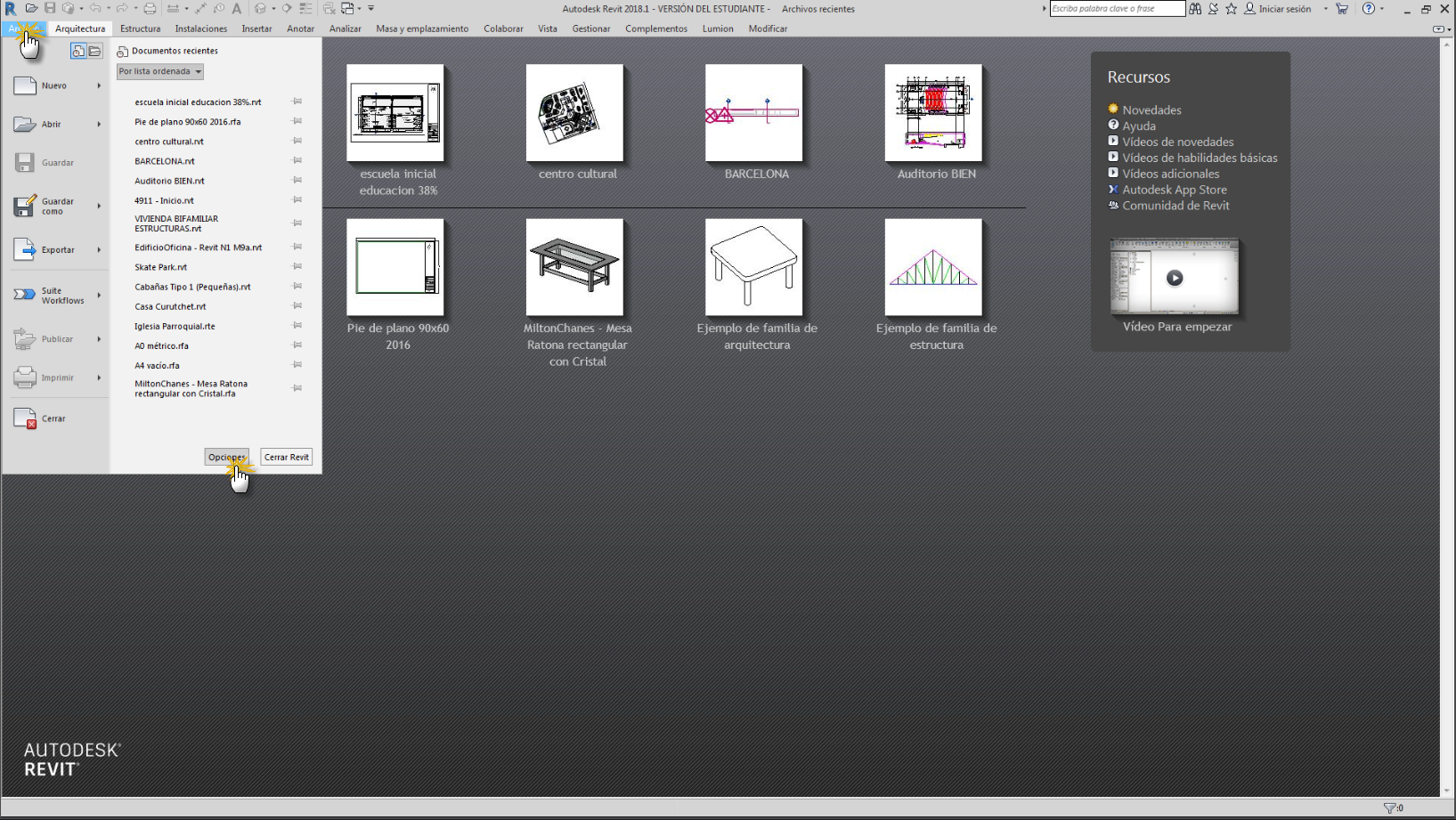Open the Novedades resource link
1456x820 pixels.
point(1151,110)
